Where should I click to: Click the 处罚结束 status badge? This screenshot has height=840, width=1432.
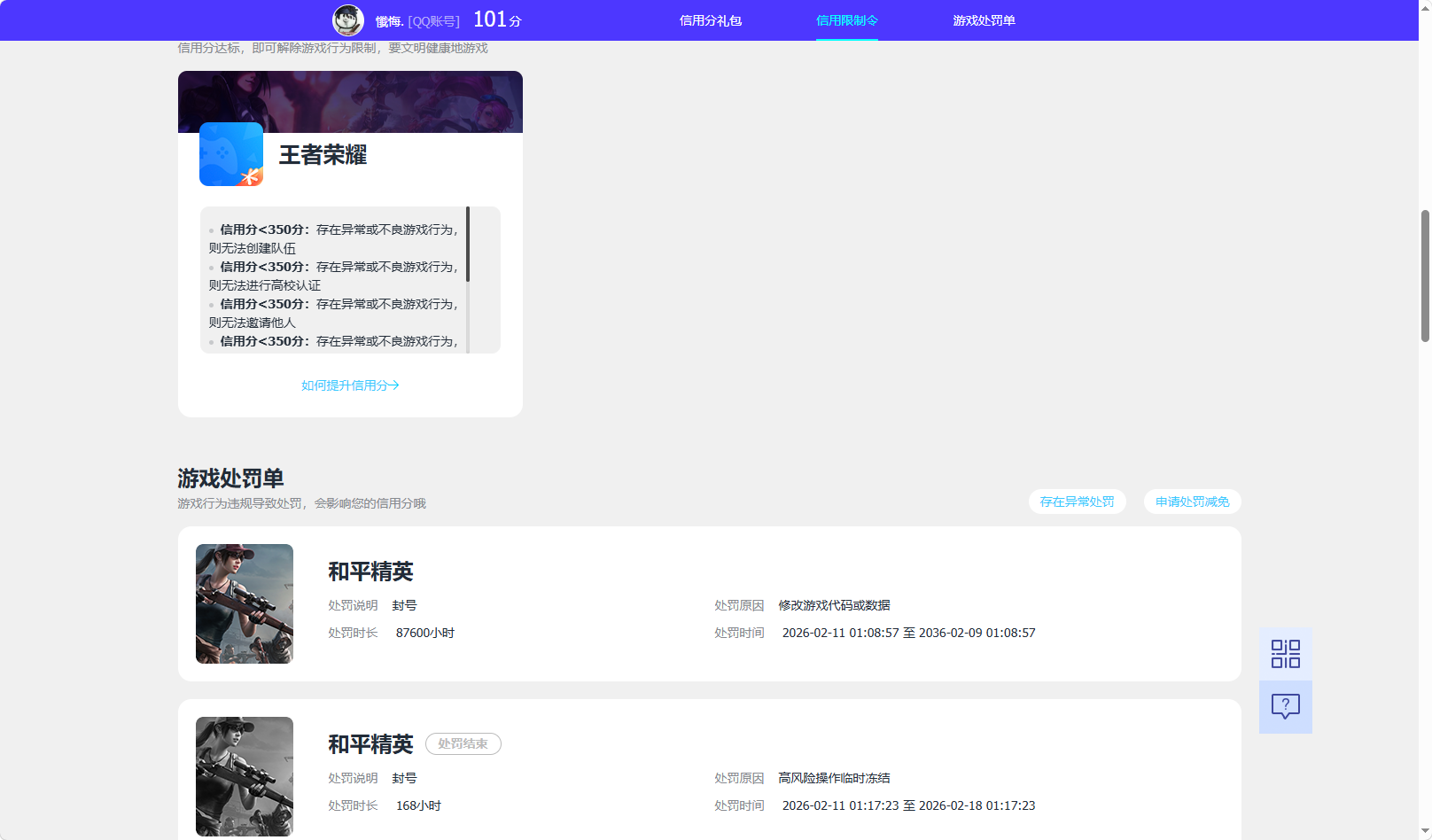[x=463, y=743]
